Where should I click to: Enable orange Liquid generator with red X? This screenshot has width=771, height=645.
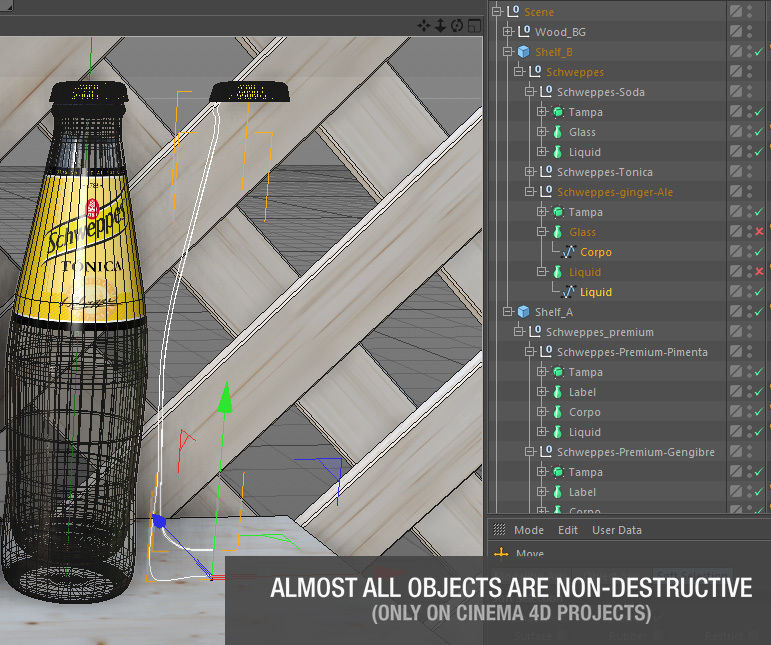759,272
